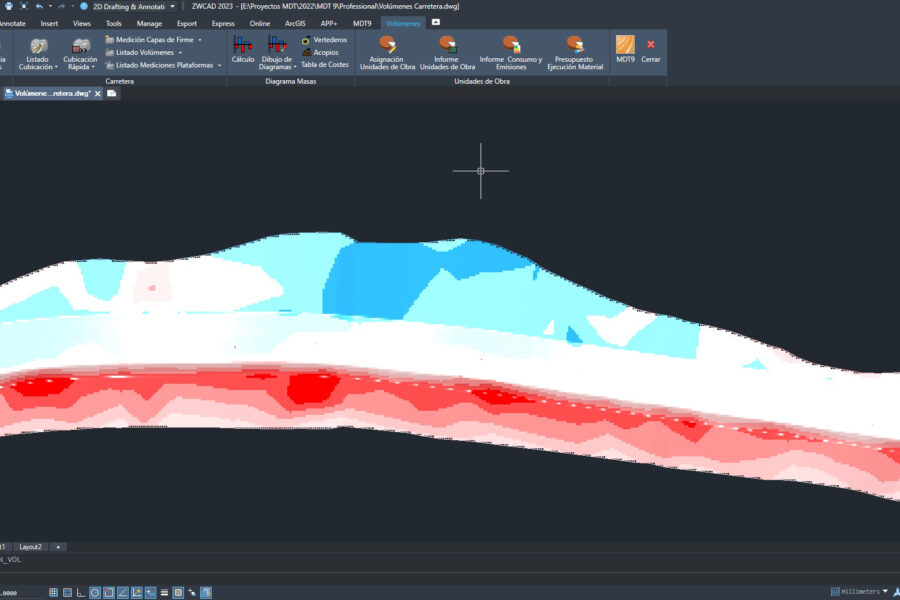The image size is (900, 600).
Task: Toggle transparency/model button in status bar
Action: [178, 593]
